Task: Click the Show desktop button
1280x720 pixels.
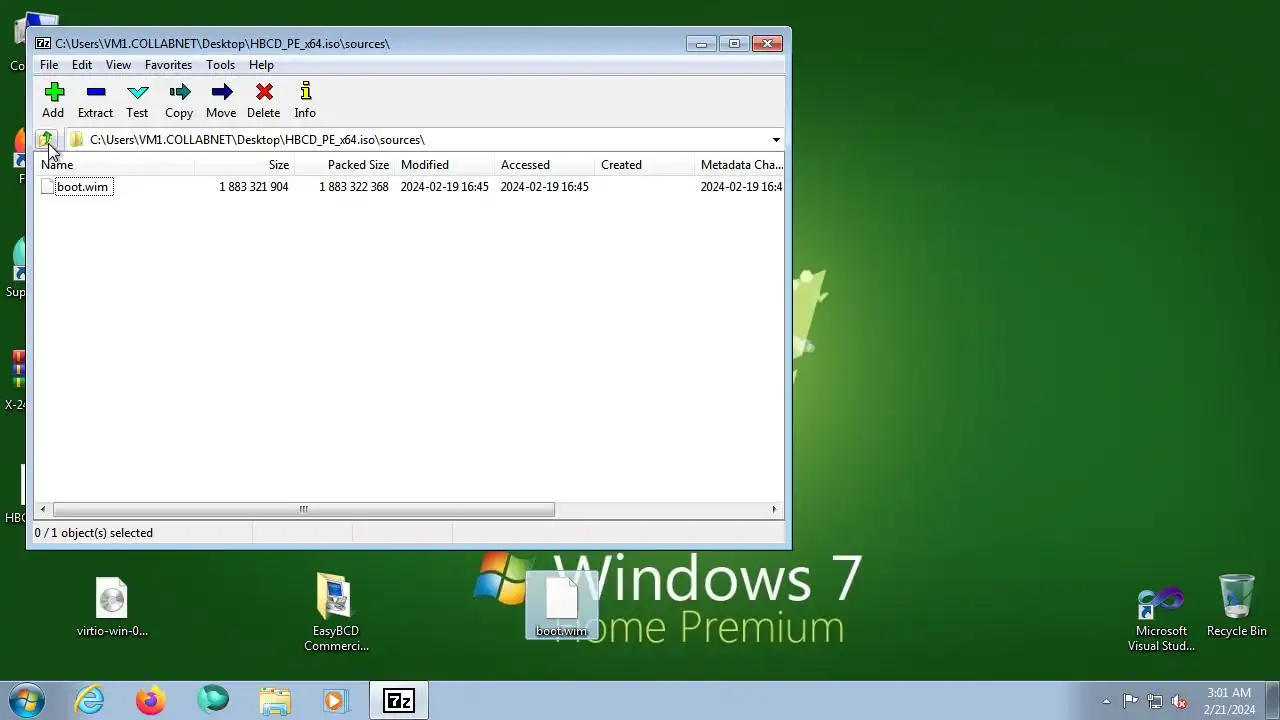Action: (1272, 701)
